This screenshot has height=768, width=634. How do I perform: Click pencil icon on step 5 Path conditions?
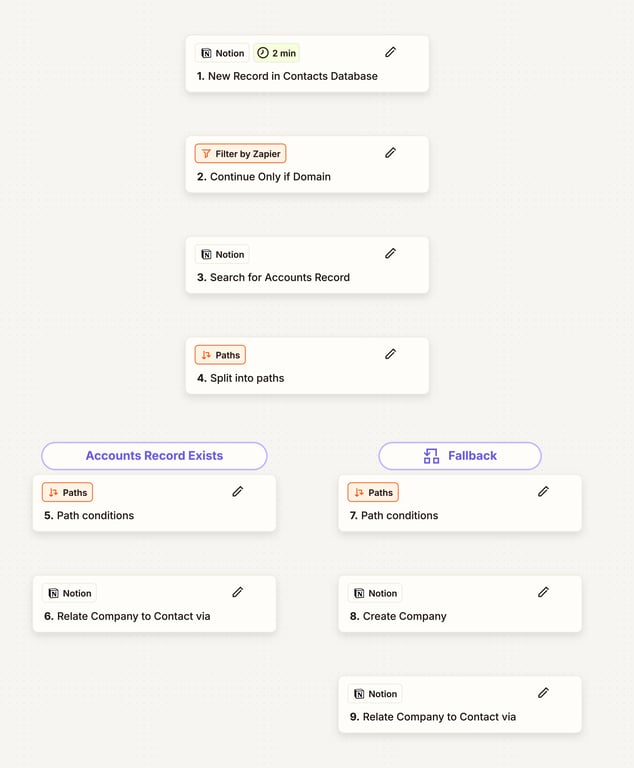238,491
